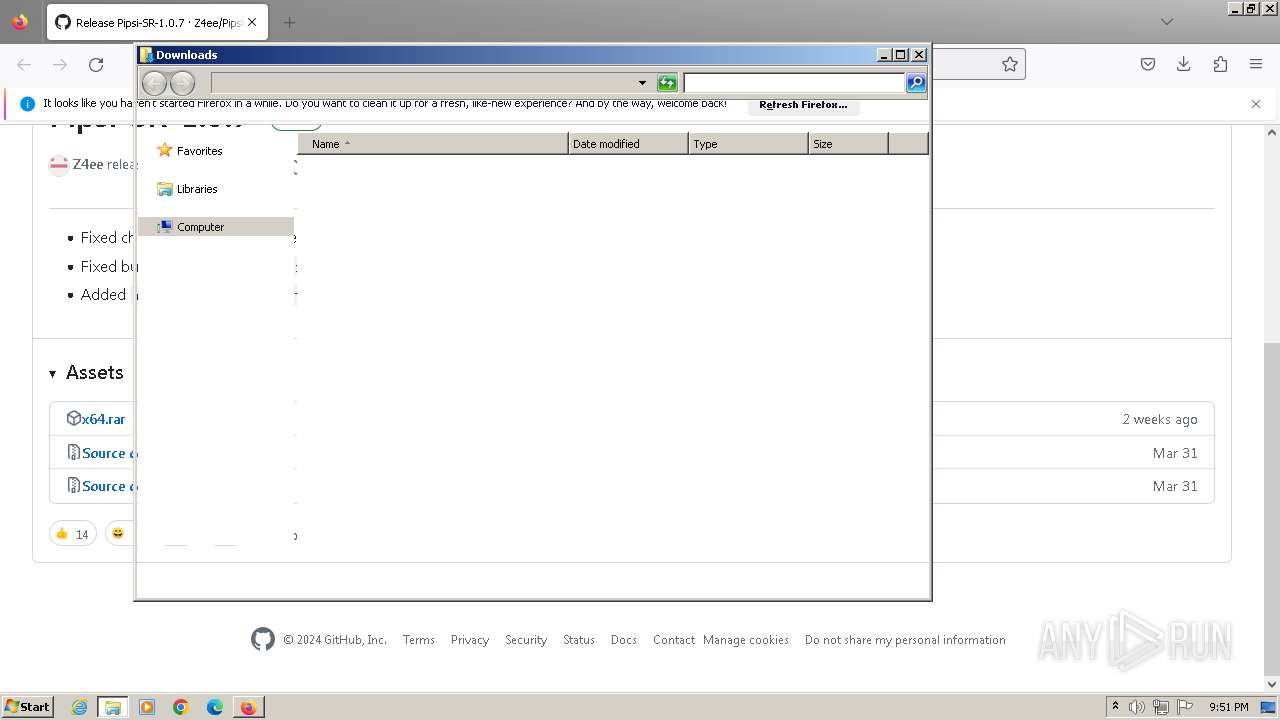Open the List all tabs chevron
Viewport: 1280px width, 720px height.
[x=1167, y=22]
